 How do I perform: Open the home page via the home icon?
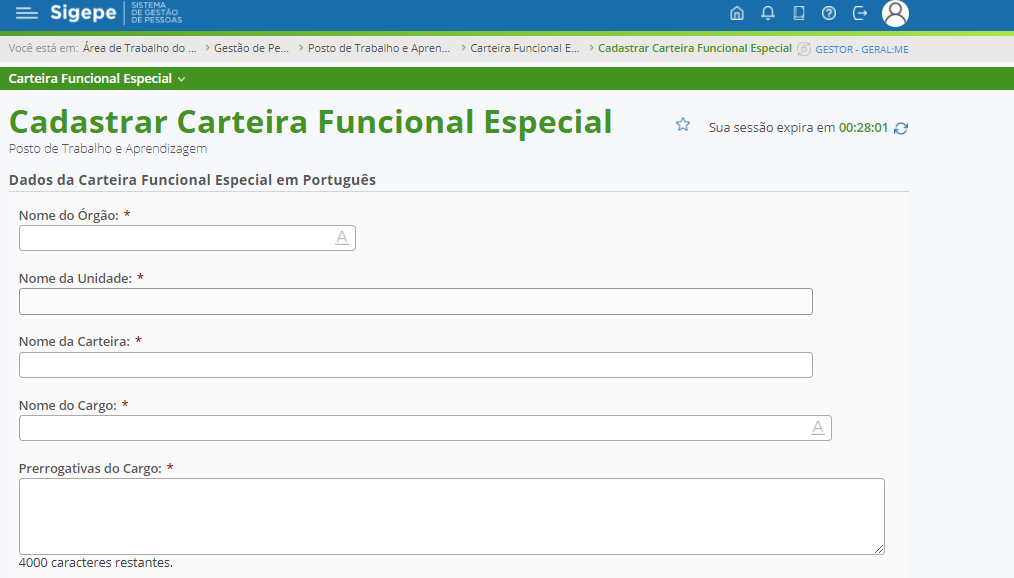click(x=737, y=14)
